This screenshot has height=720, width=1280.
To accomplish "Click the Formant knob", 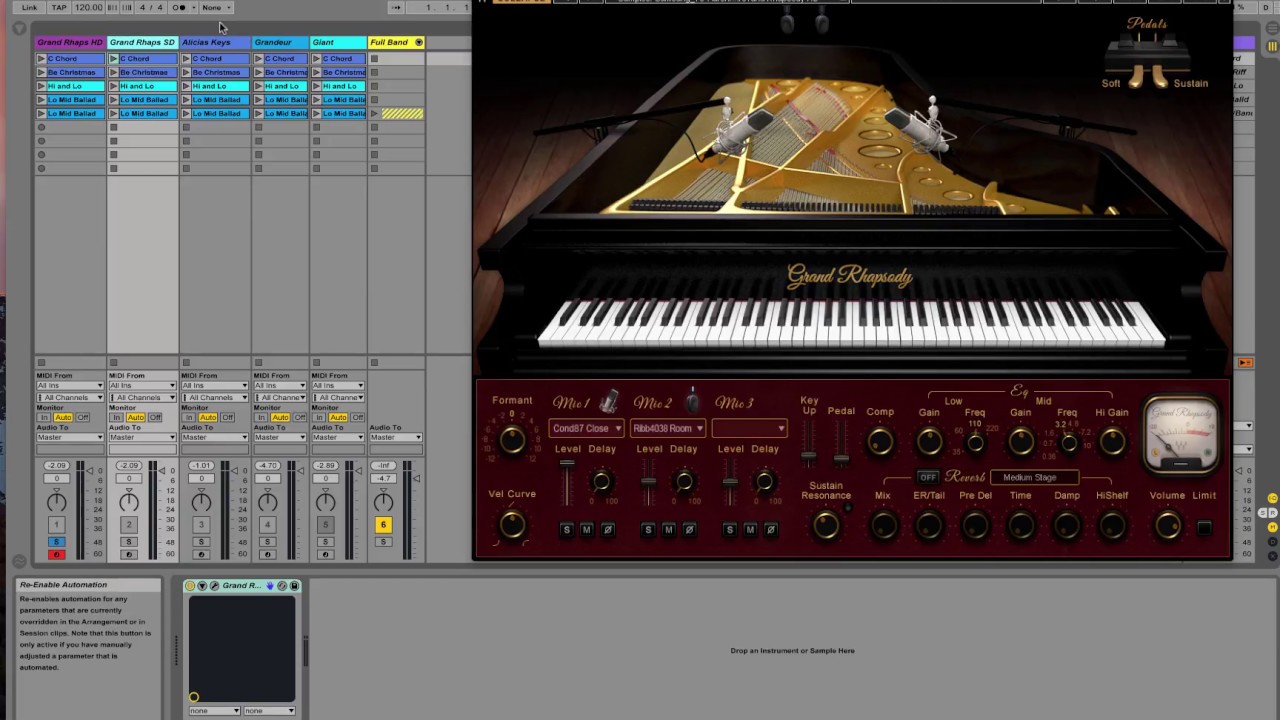I will coord(512,438).
